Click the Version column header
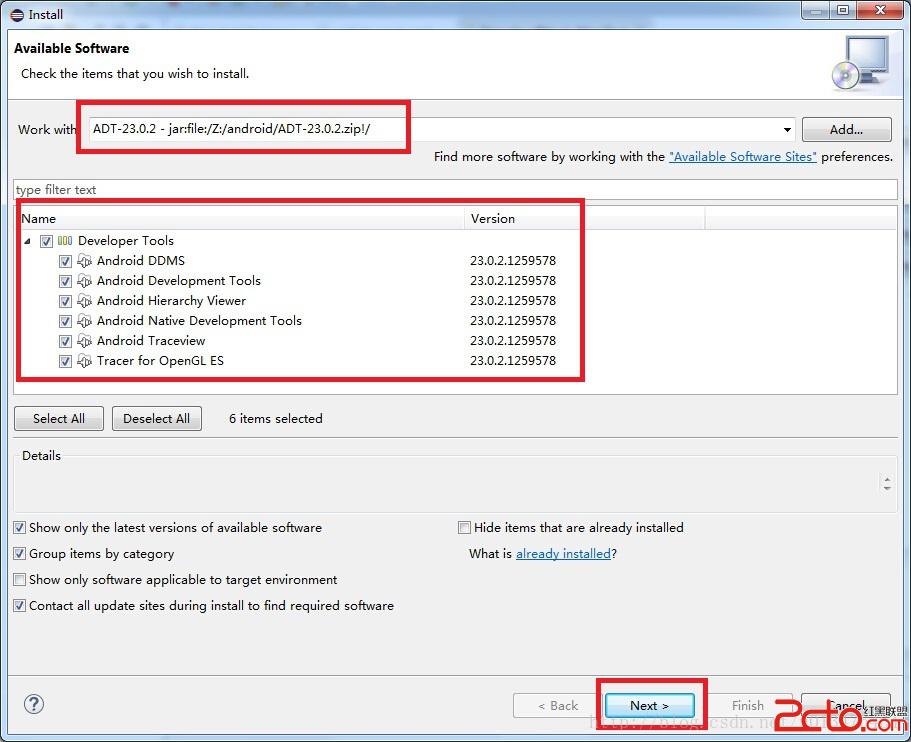The height and width of the screenshot is (742, 911). [584, 218]
